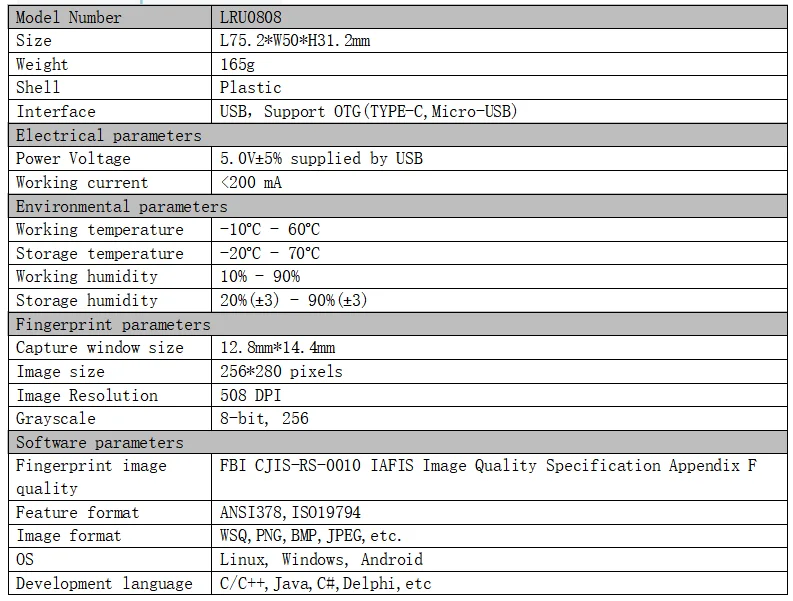Click the Development language value cell

[x=499, y=583]
